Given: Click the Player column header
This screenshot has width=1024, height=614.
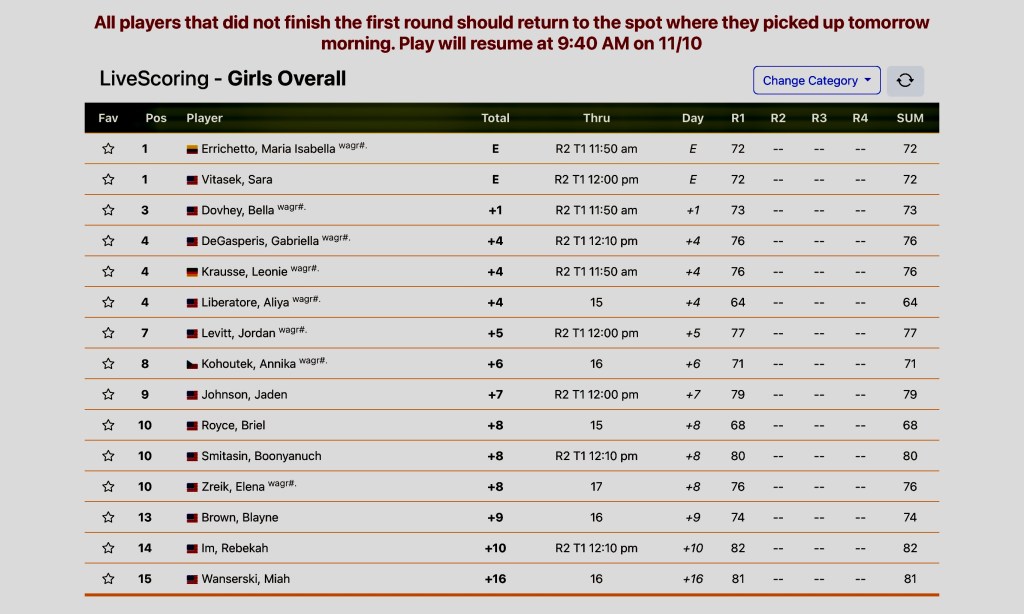Looking at the screenshot, I should (x=204, y=118).
